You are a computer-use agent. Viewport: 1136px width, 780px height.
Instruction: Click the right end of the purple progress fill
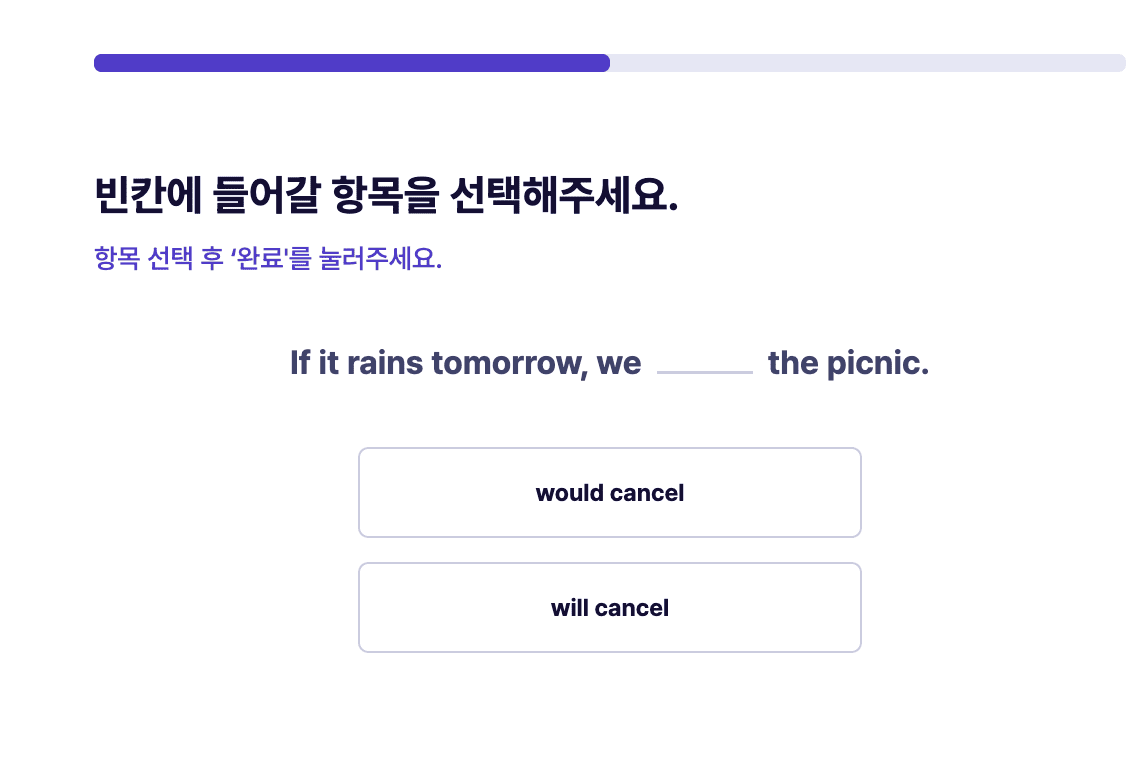[x=605, y=63]
